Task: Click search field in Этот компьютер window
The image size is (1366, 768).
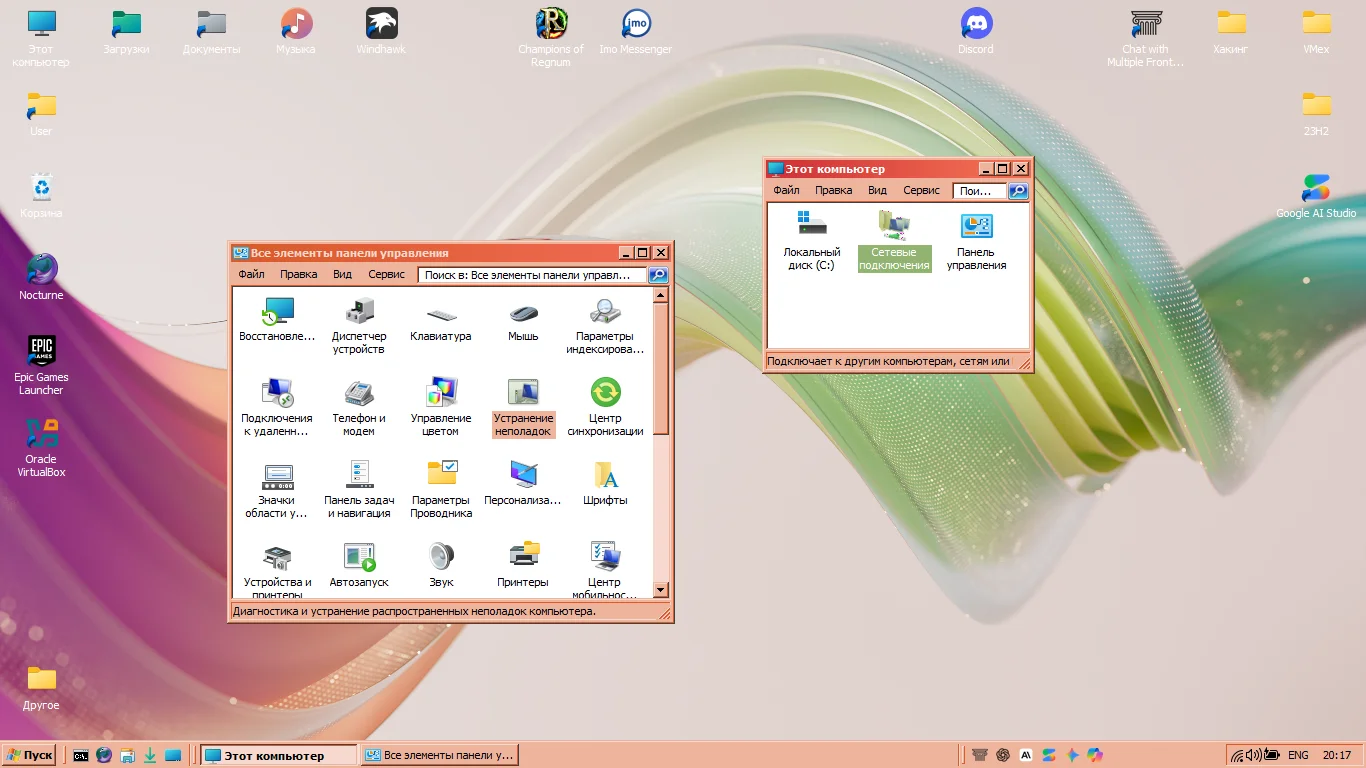Action: pos(980,191)
